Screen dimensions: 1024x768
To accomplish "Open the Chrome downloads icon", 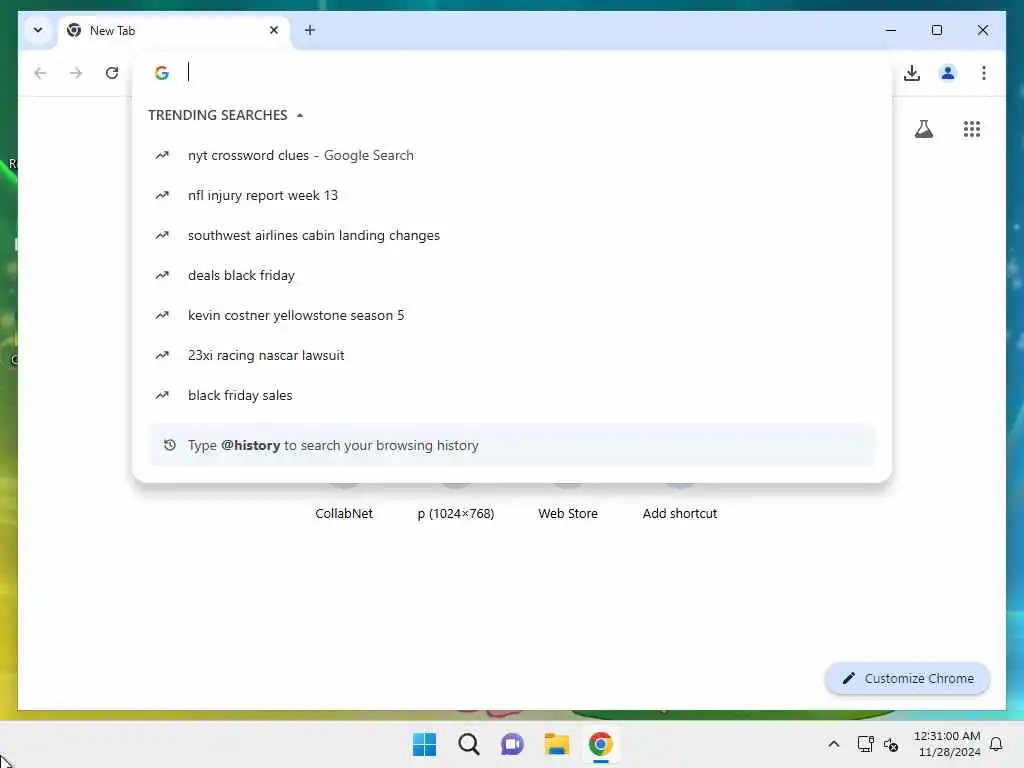I will [912, 73].
